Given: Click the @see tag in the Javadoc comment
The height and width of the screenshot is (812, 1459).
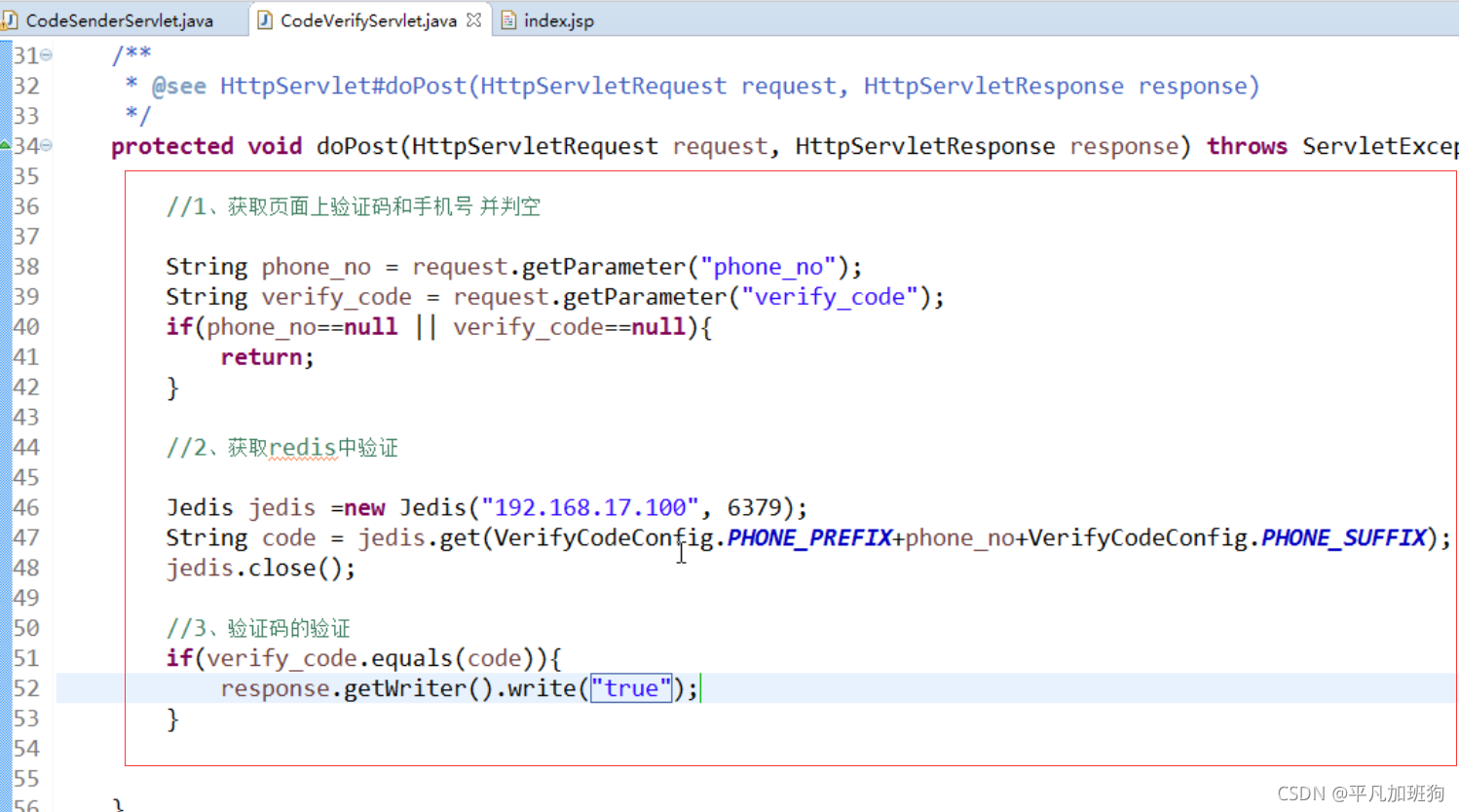Looking at the screenshot, I should tap(179, 86).
